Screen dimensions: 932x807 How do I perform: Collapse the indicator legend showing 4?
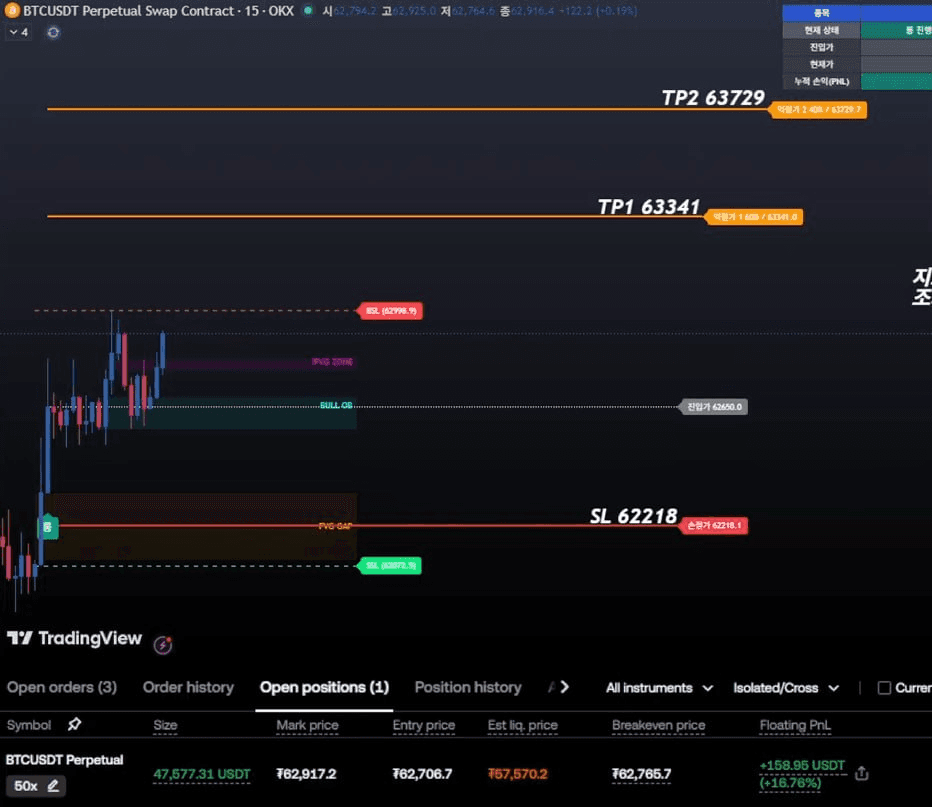tap(19, 32)
